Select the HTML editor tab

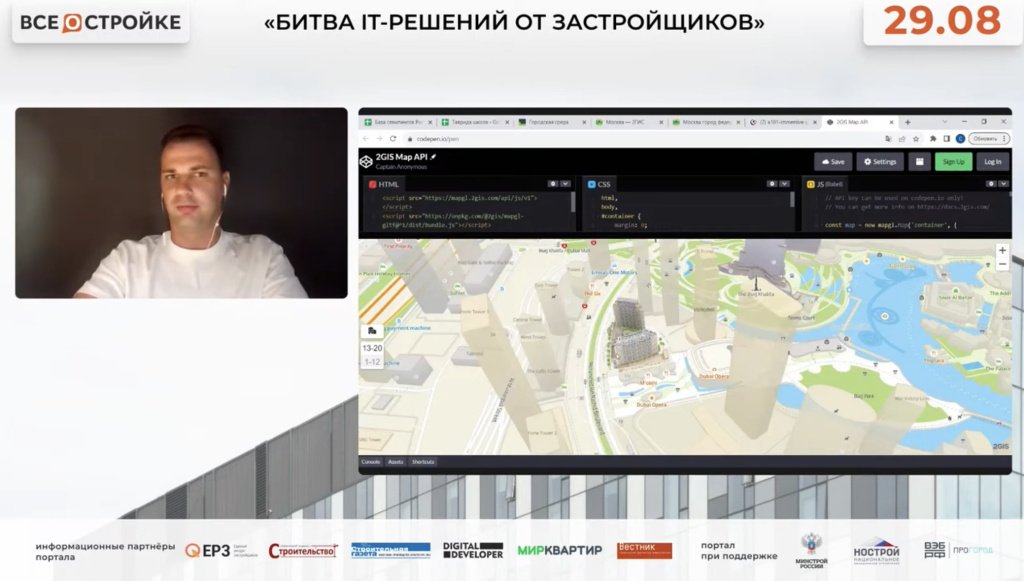tap(383, 184)
